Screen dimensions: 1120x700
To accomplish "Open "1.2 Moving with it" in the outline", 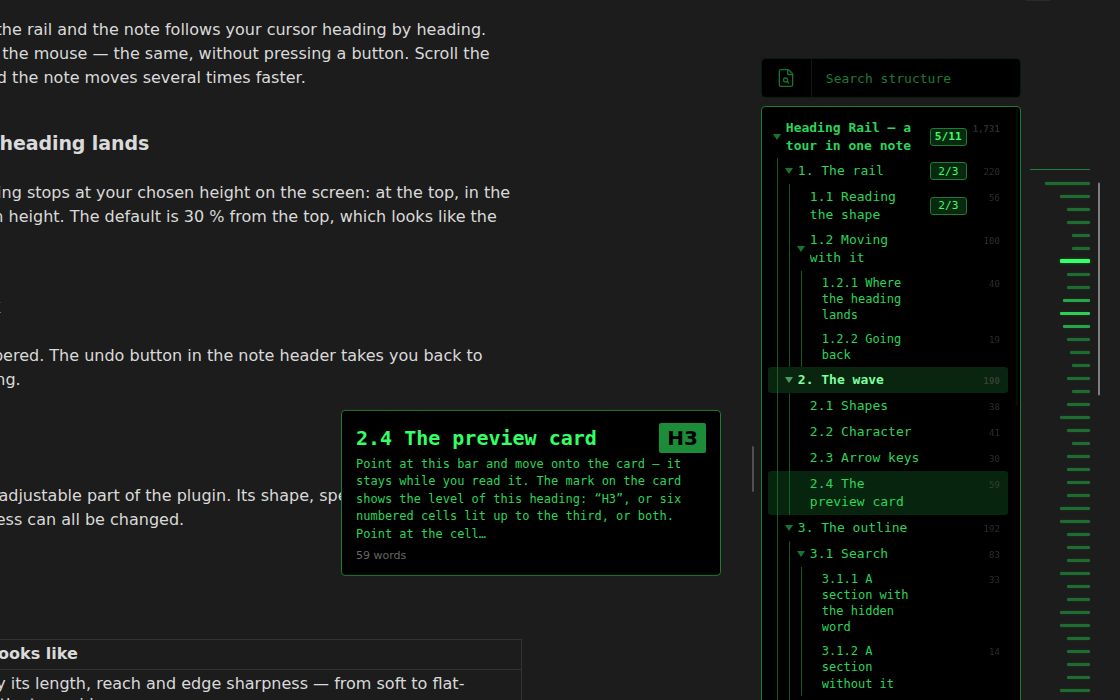I will [x=849, y=249].
